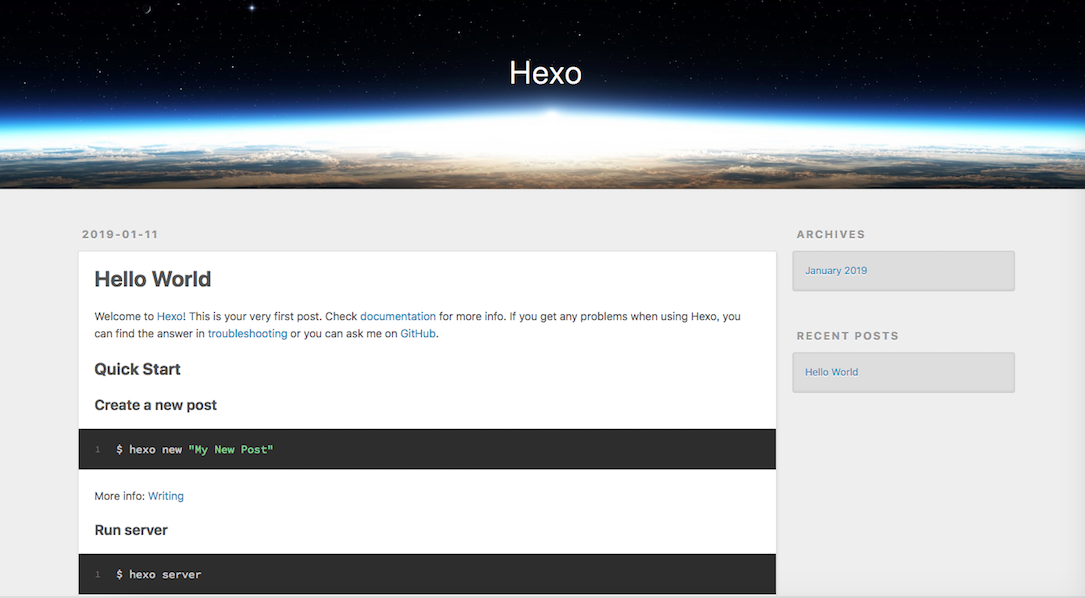Open the Writing more info link
This screenshot has height=598, width=1085.
pyautogui.click(x=166, y=496)
